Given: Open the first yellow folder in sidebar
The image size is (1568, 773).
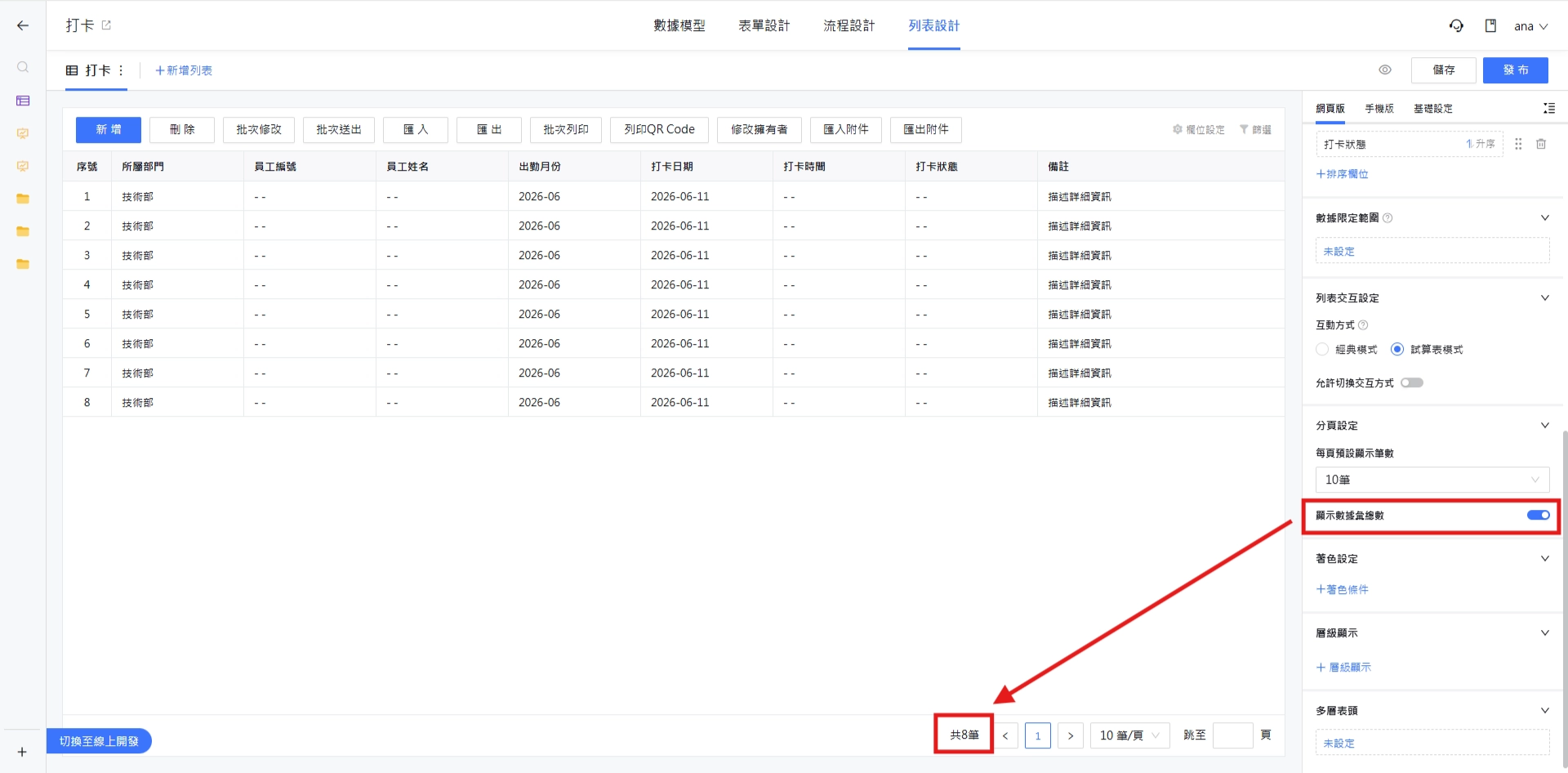Looking at the screenshot, I should 23,199.
